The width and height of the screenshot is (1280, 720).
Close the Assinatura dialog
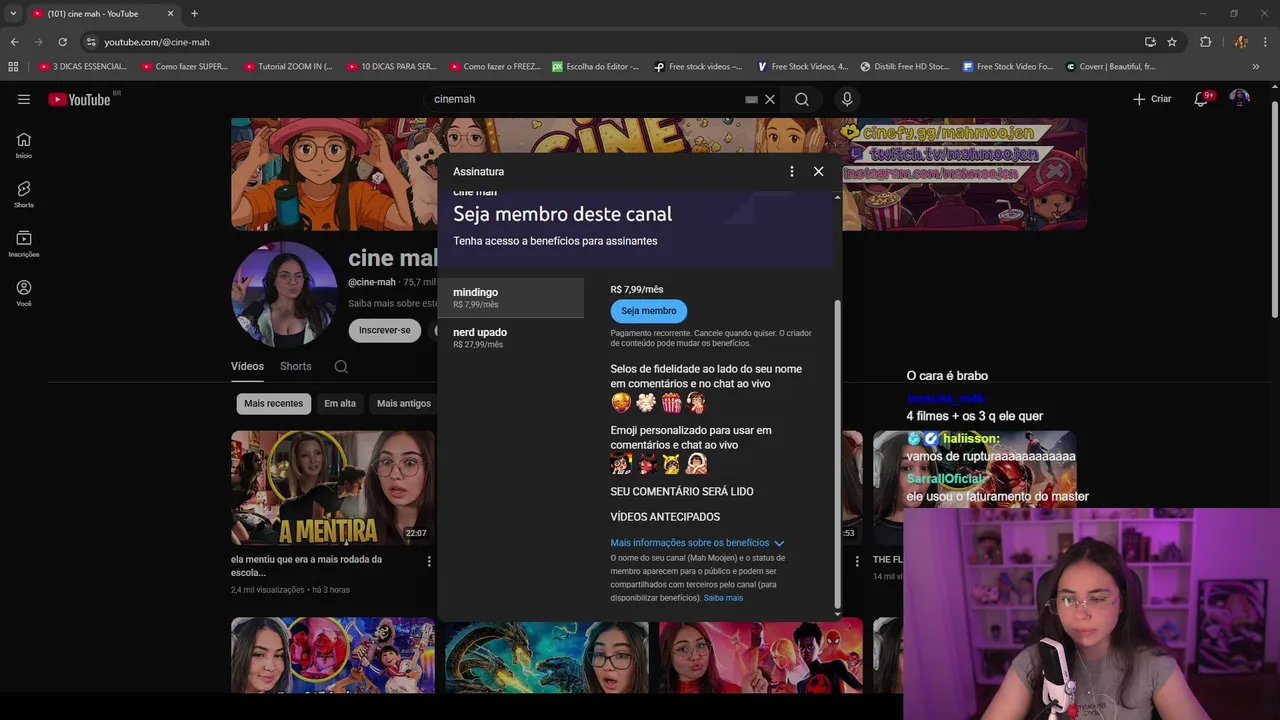(x=818, y=171)
